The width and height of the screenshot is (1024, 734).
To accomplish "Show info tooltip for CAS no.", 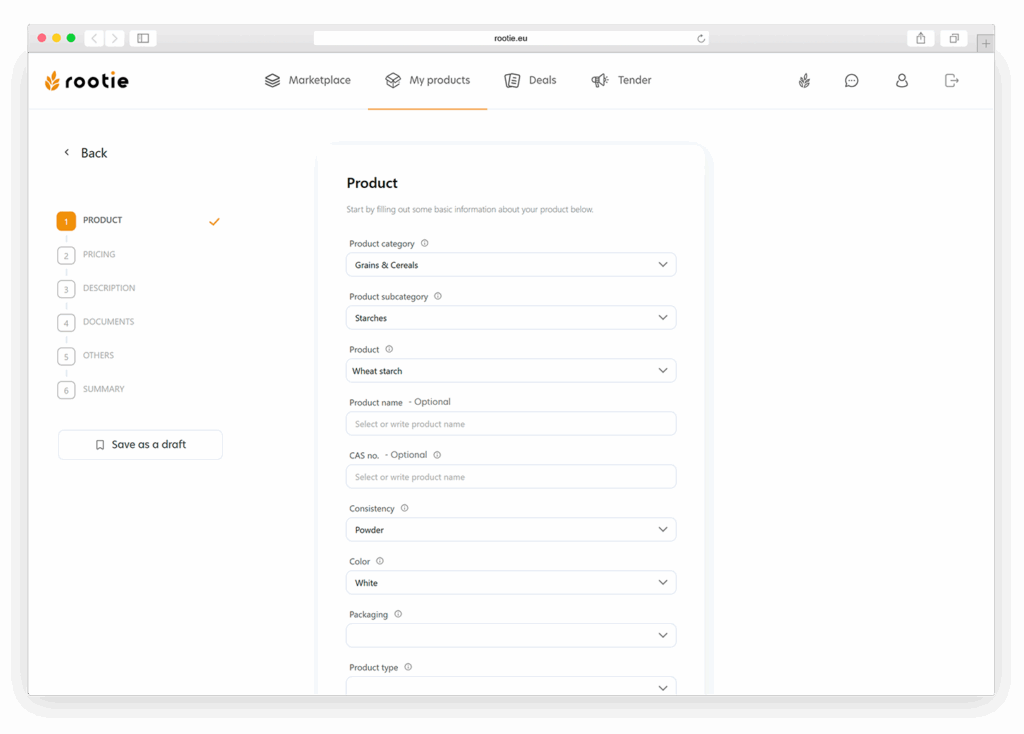I will [x=437, y=455].
